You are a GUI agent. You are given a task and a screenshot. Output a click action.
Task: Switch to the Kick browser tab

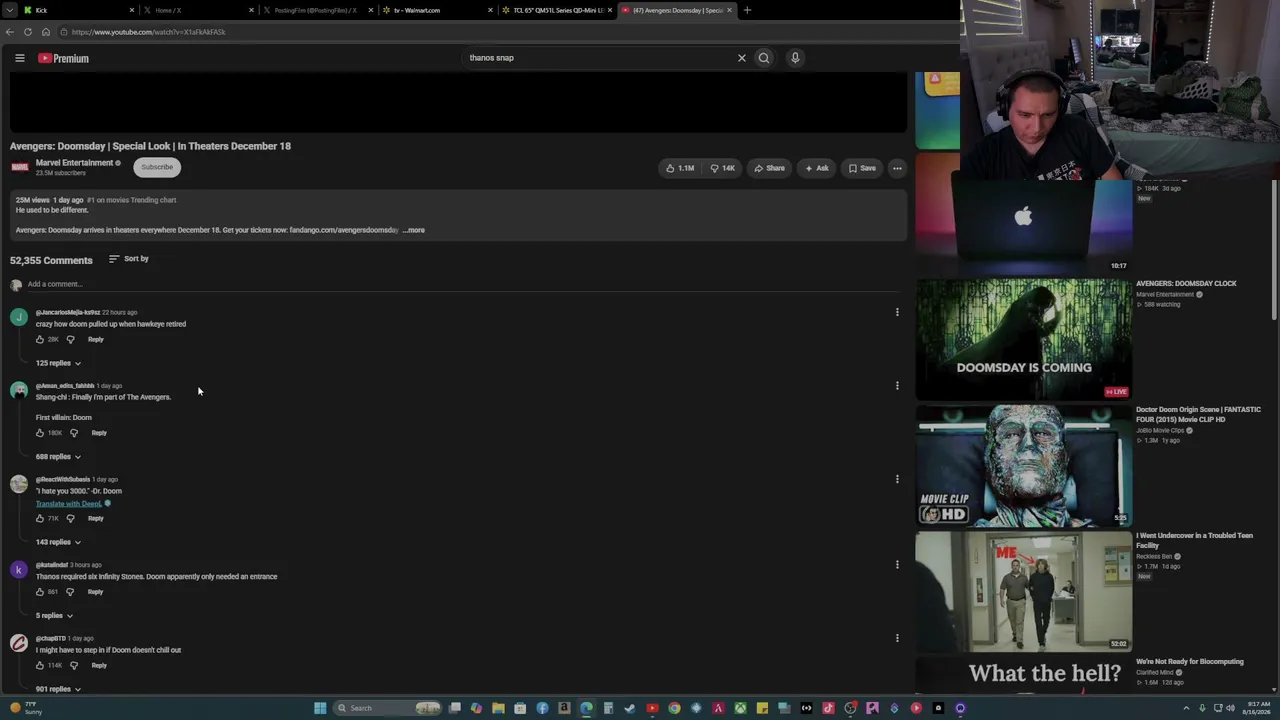click(x=78, y=10)
